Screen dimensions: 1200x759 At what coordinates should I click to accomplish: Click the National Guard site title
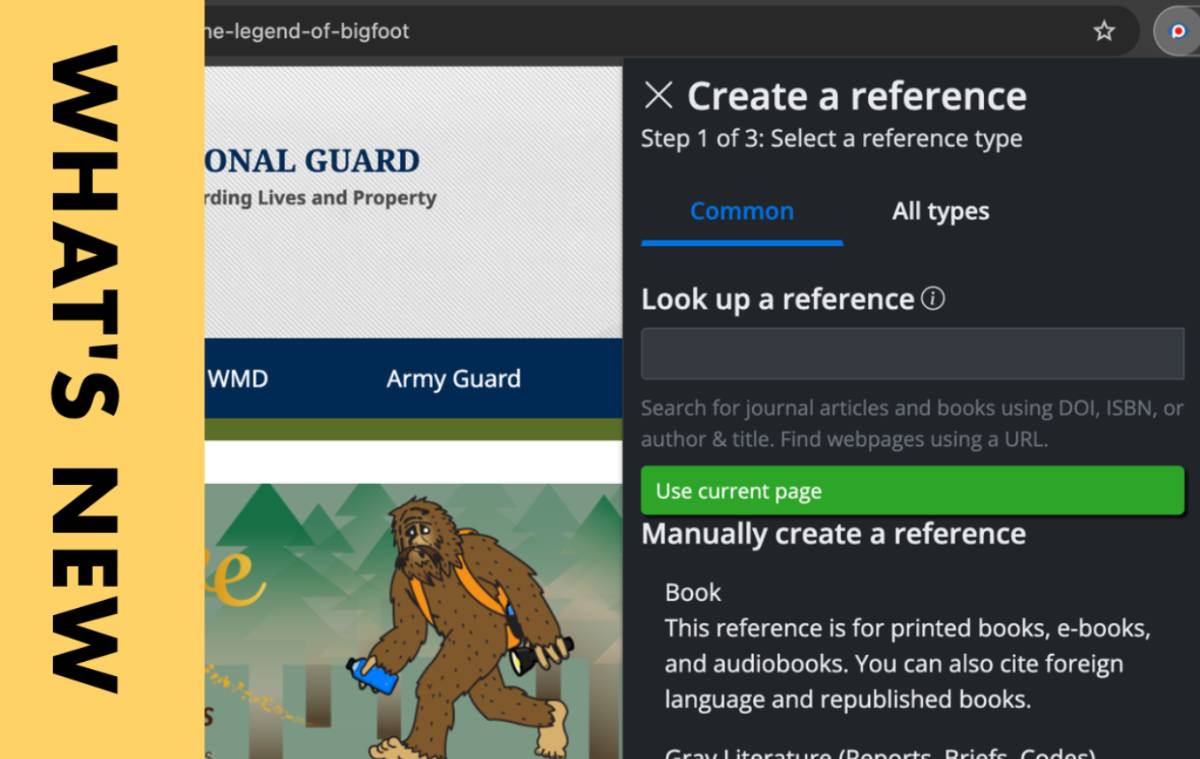[x=312, y=161]
